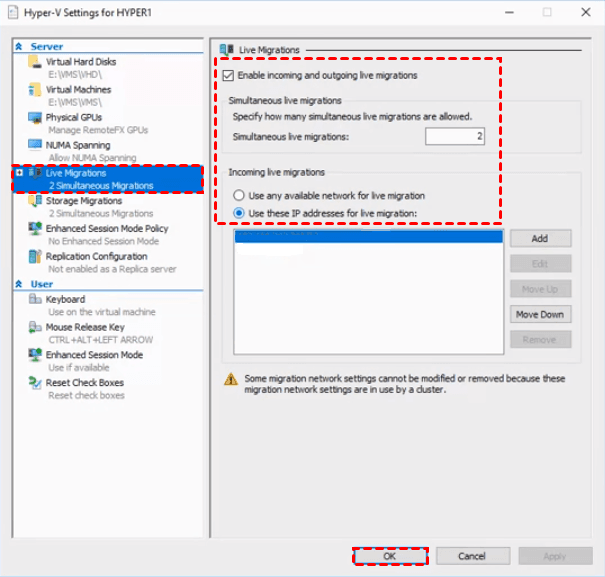Click the Cancel button
This screenshot has width=605, height=577.
click(x=473, y=556)
